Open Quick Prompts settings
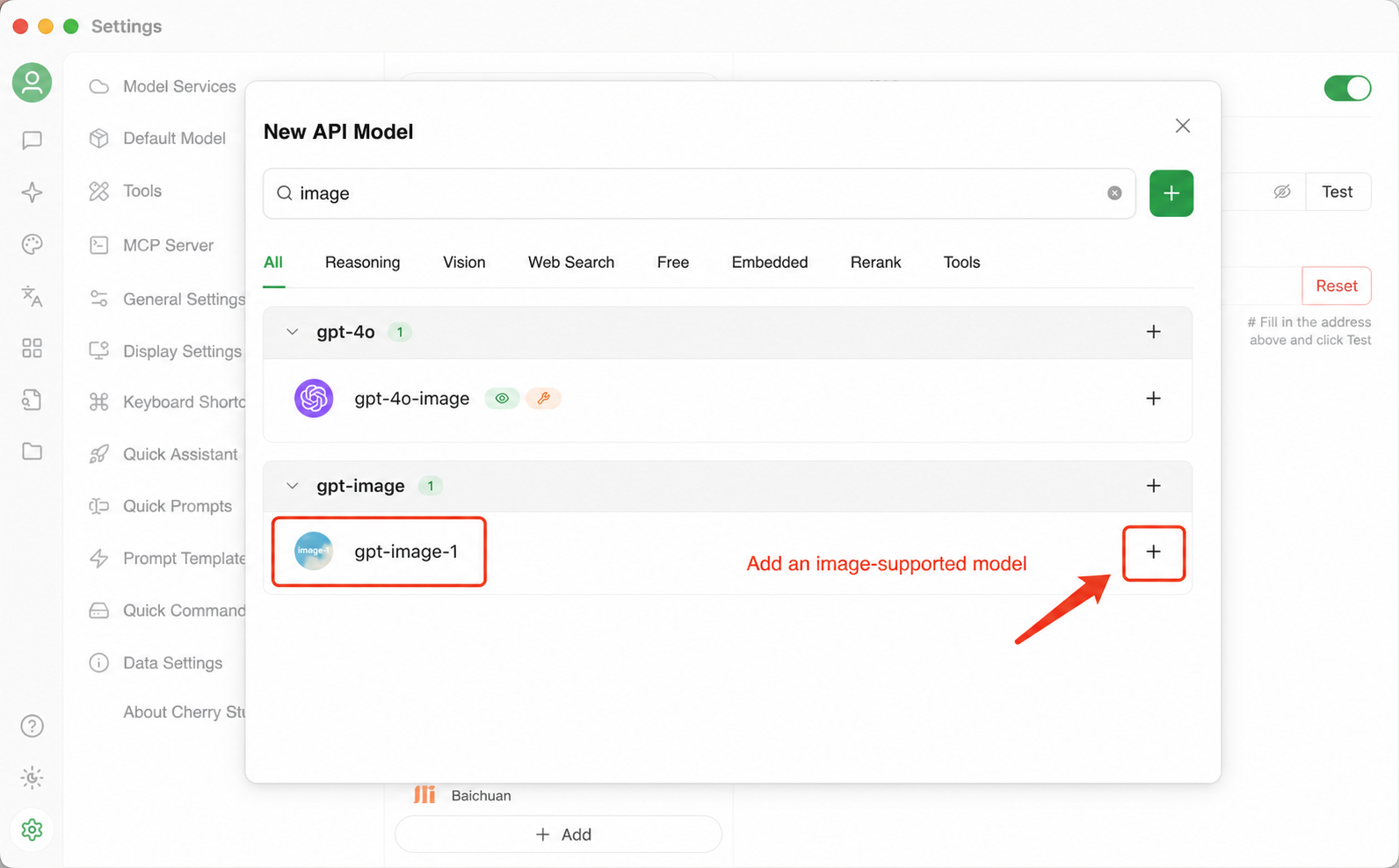The width and height of the screenshot is (1399, 868). point(163,506)
